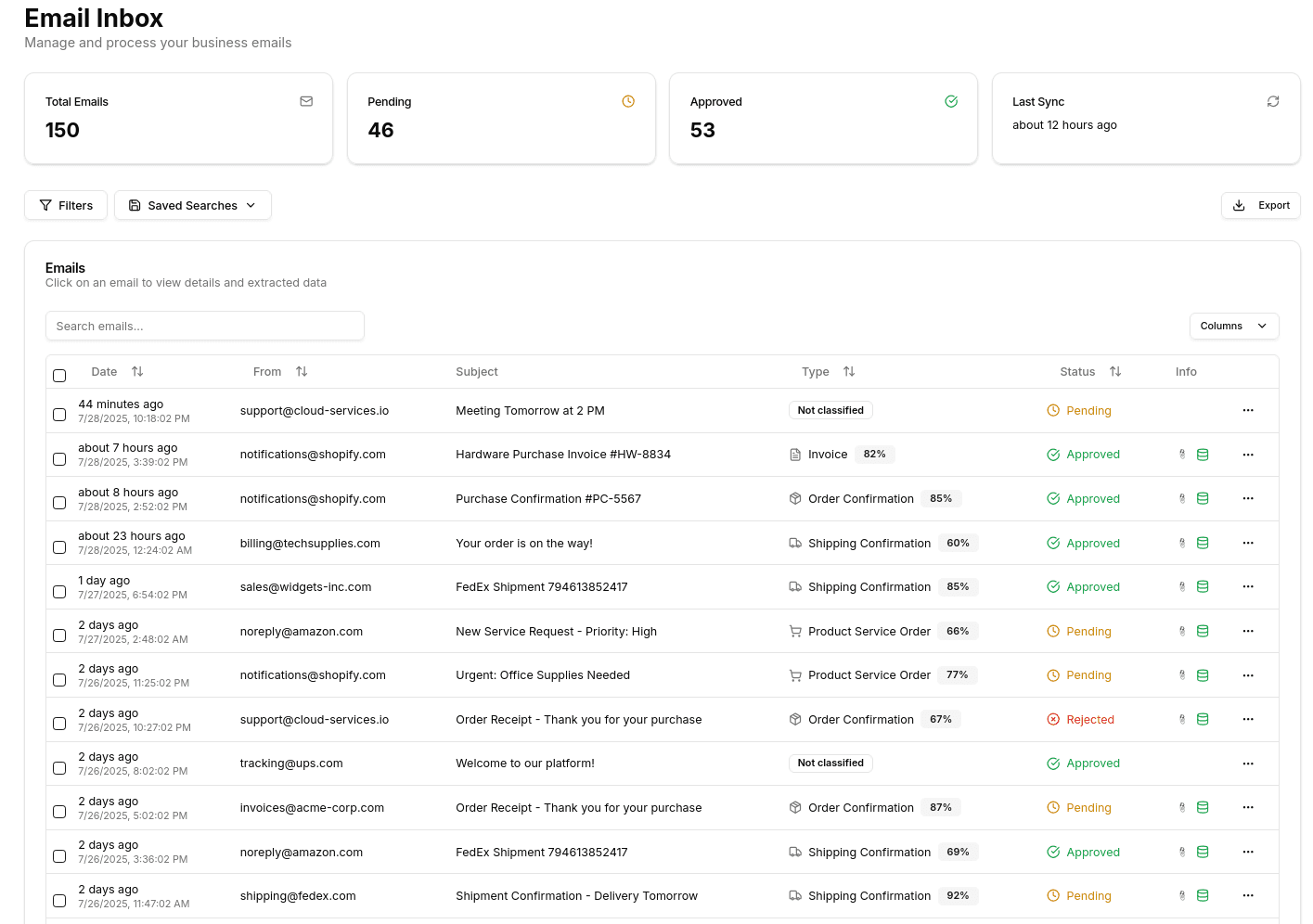Click the green database icon for Hardware Purchase Invoice
Viewport: 1313px width, 924px height.
point(1203,454)
